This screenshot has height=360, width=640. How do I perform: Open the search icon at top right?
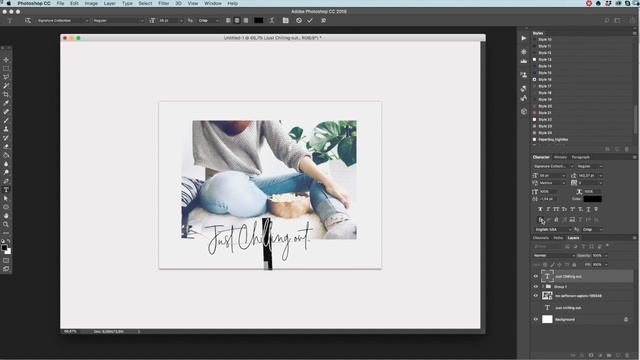[x=607, y=20]
